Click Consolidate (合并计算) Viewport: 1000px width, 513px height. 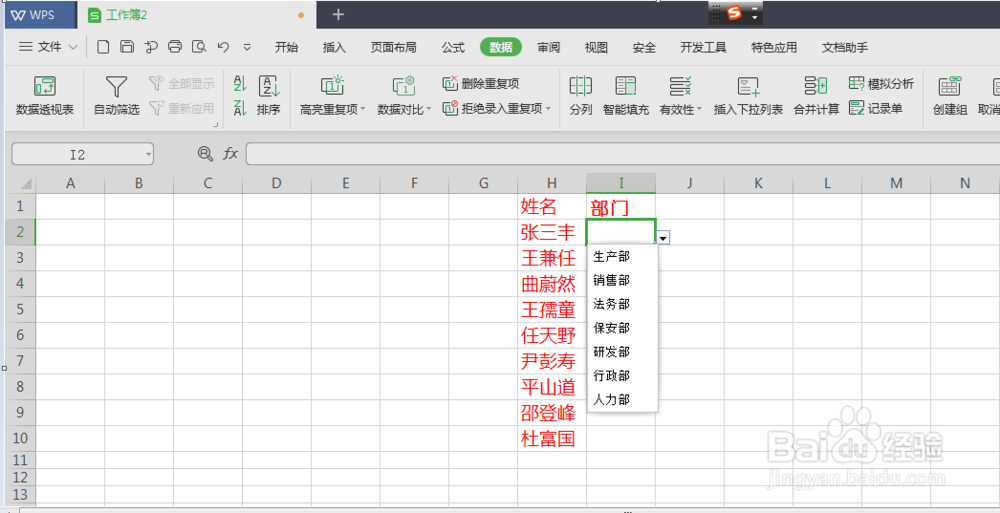816,96
